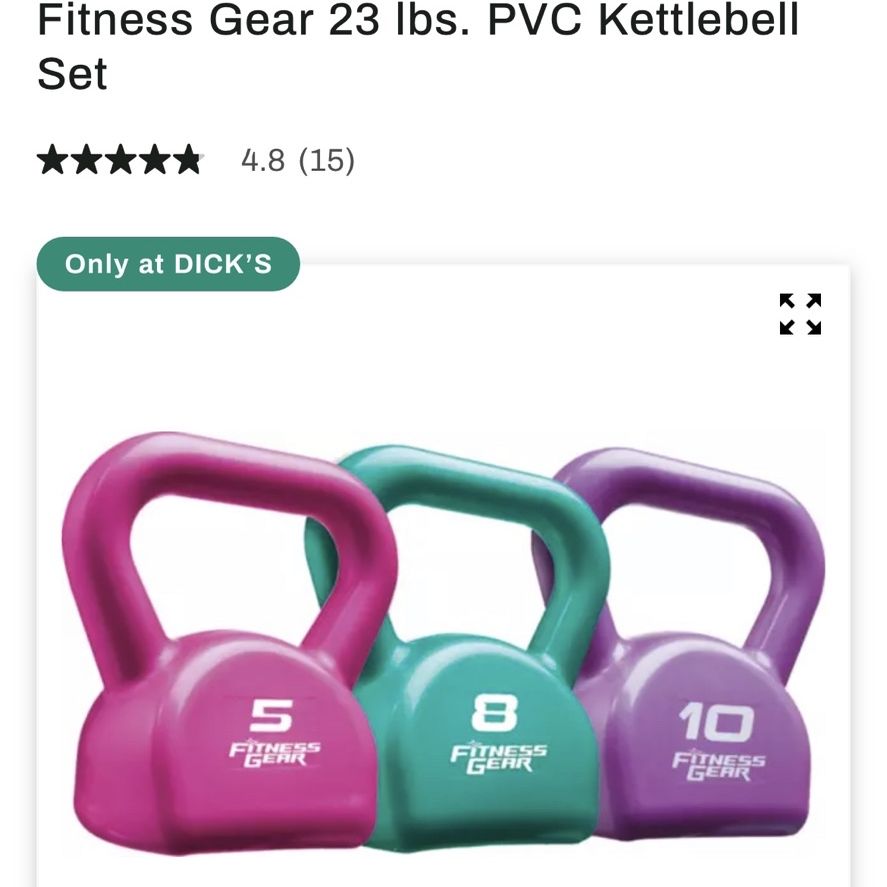Click the first star in the rating
Screen dimensions: 887x887
pyautogui.click(x=53, y=160)
